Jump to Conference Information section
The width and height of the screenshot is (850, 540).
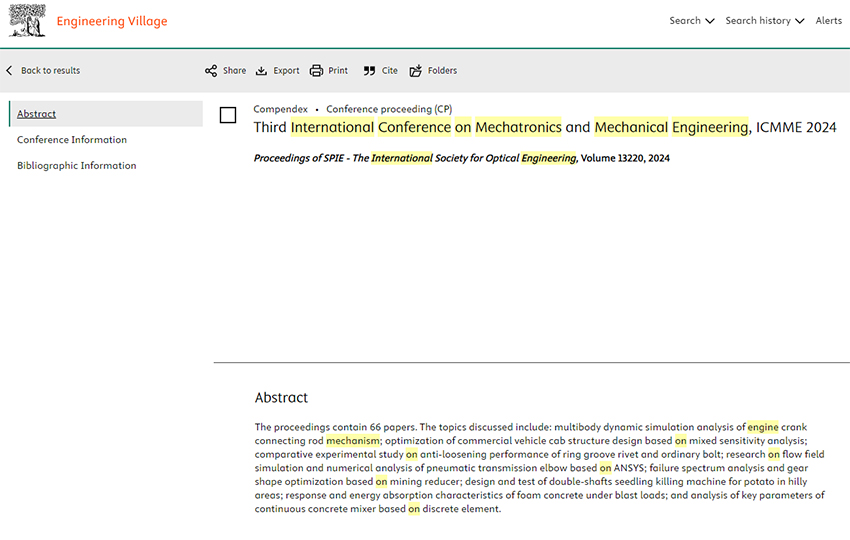click(72, 139)
